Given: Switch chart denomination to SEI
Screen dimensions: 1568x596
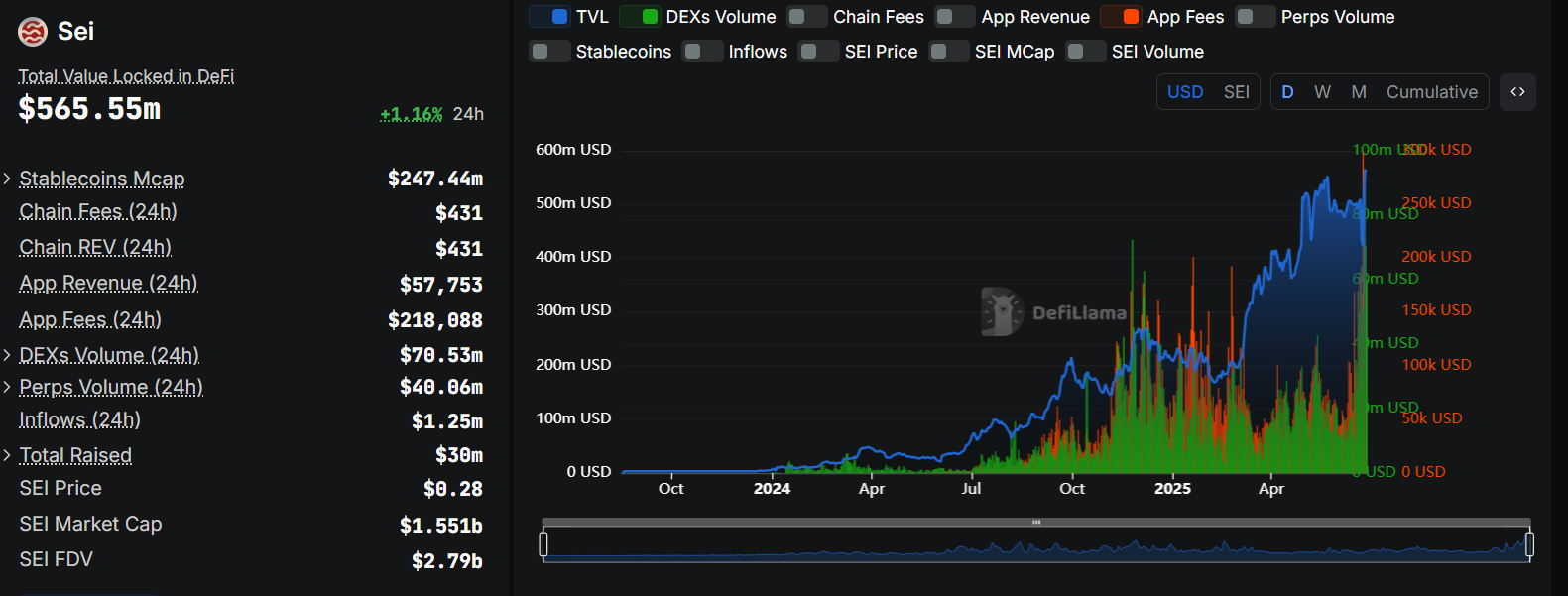Looking at the screenshot, I should coord(1237,92).
